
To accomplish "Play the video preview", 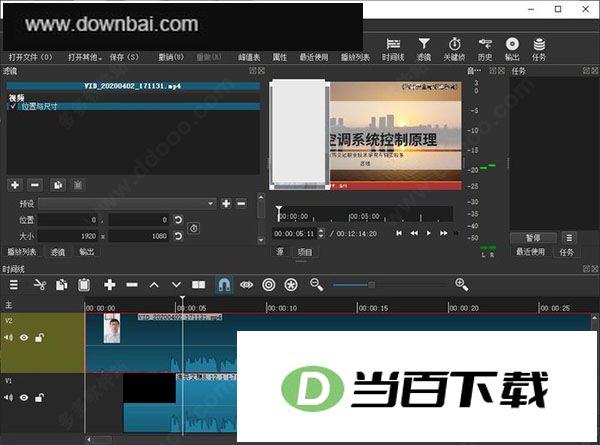I will pyautogui.click(x=429, y=233).
